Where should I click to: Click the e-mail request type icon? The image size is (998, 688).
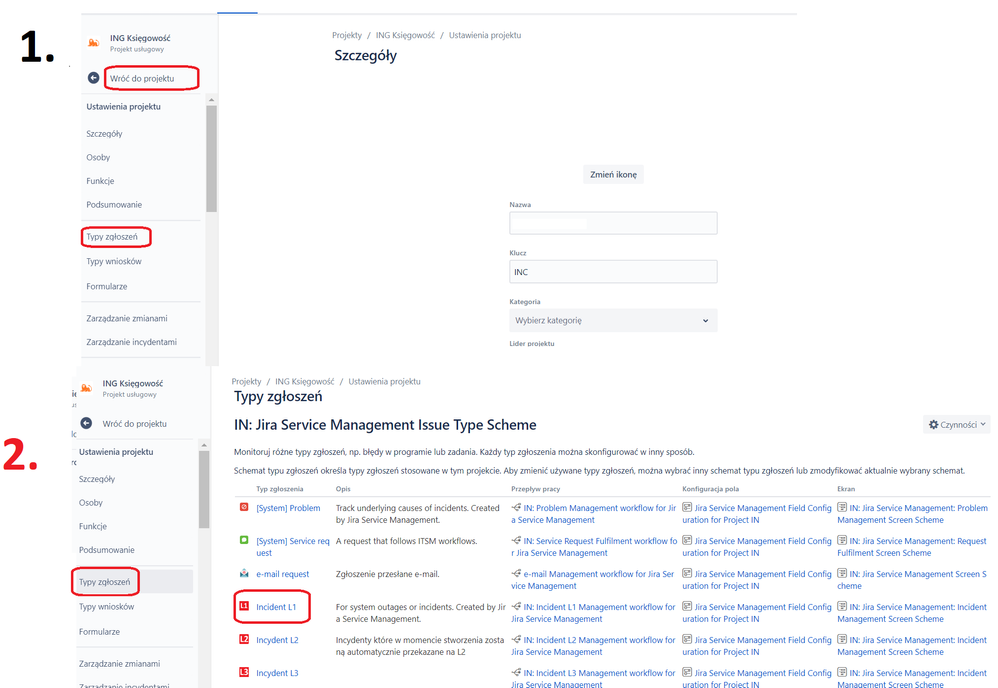(244, 573)
